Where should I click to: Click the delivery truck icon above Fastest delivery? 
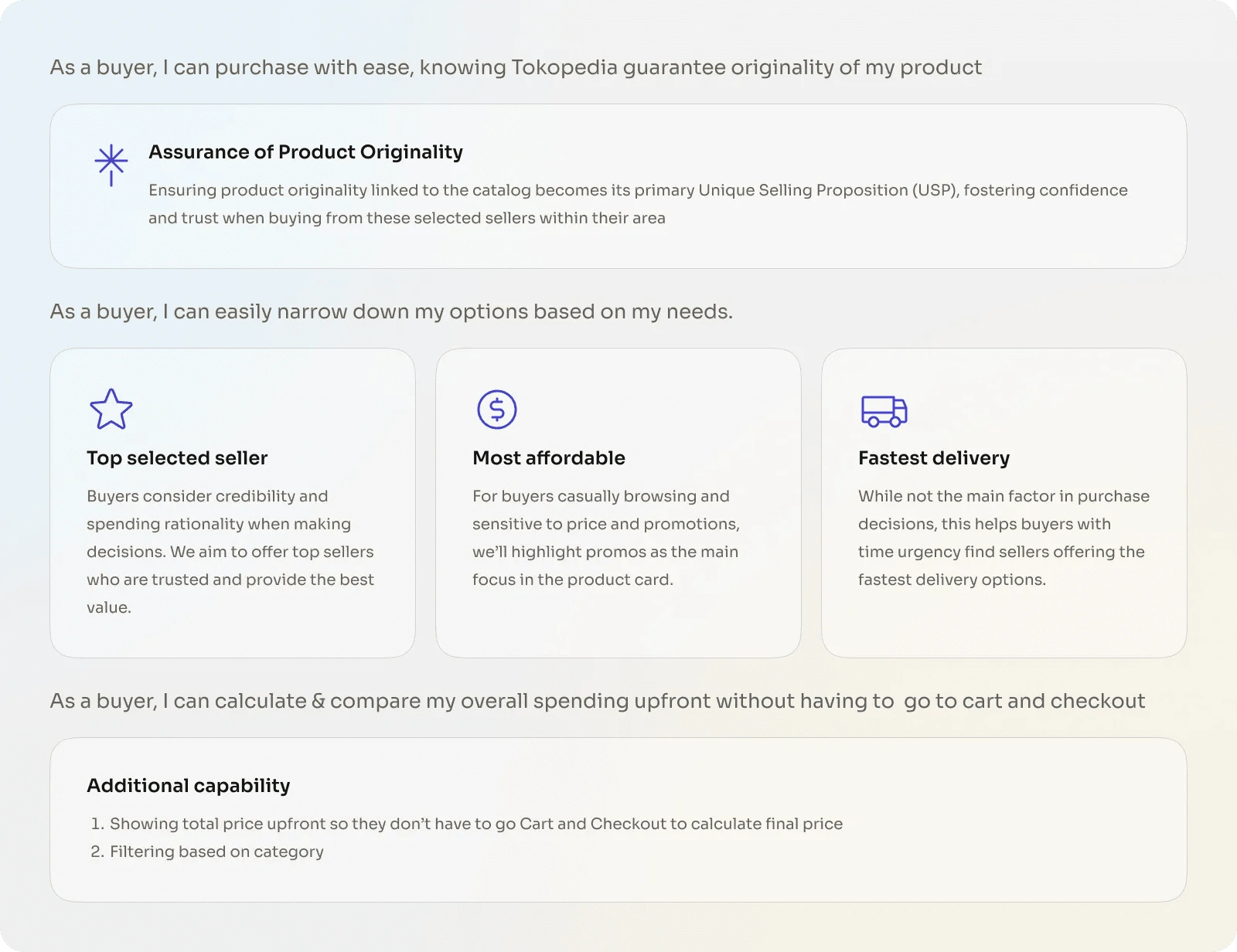[x=884, y=411]
